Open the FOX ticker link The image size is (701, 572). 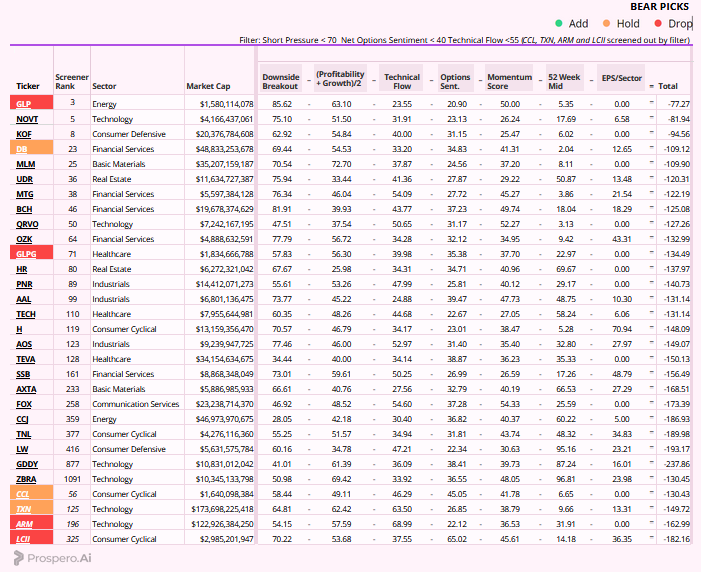(24, 404)
